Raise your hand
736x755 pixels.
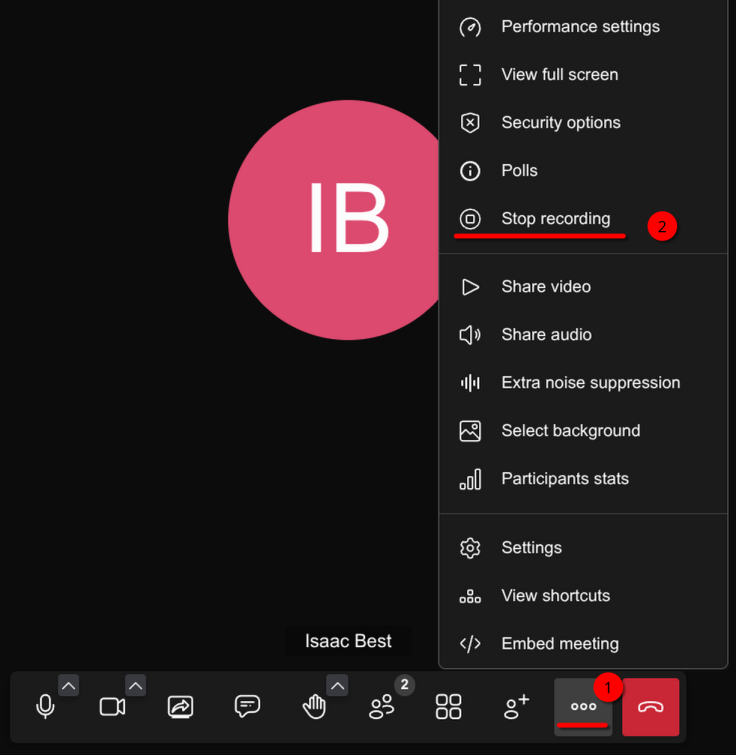pyautogui.click(x=314, y=706)
